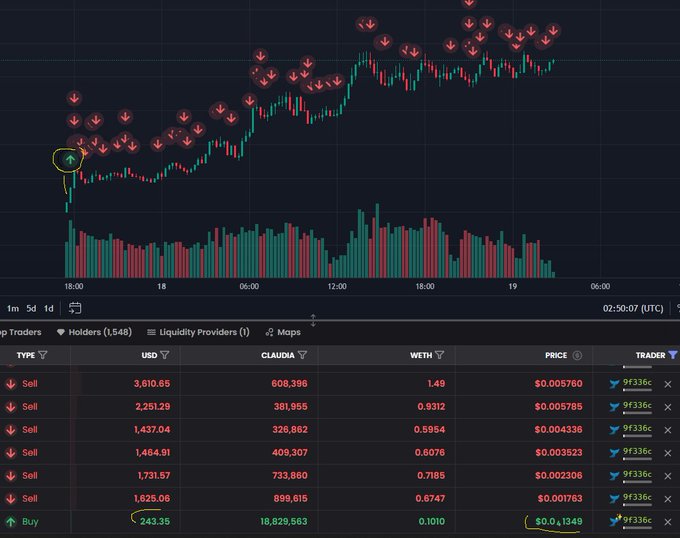Click the TRADER column header label
Screen dimensions: 680x538
650,355
